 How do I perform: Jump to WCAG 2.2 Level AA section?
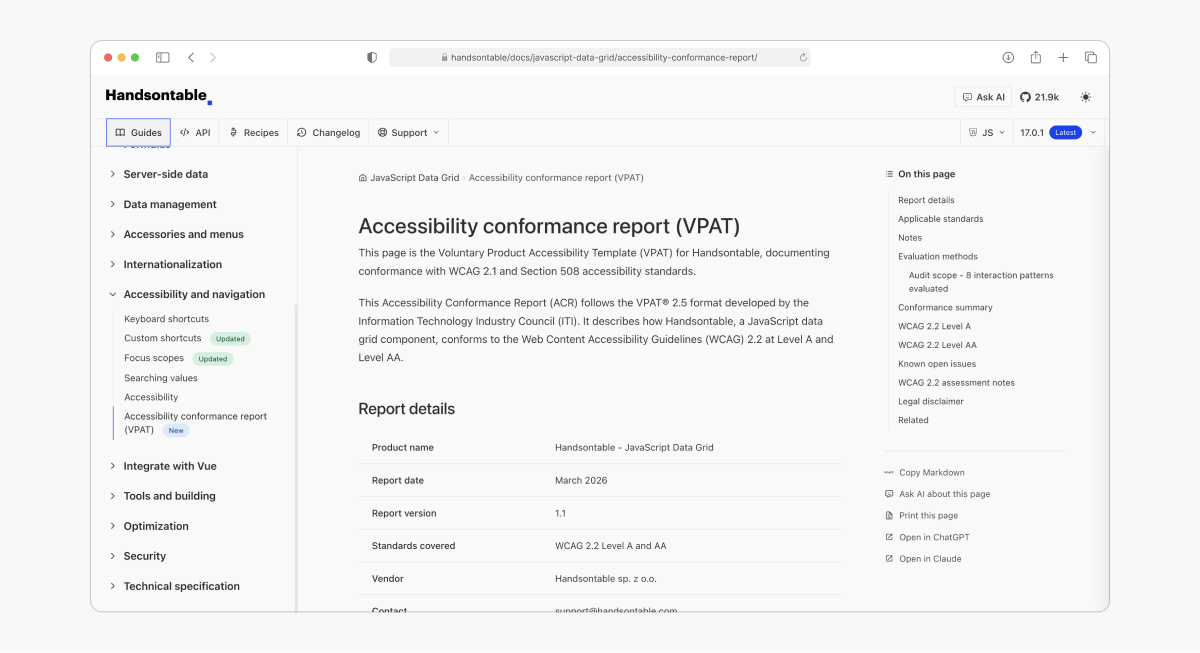(x=937, y=345)
